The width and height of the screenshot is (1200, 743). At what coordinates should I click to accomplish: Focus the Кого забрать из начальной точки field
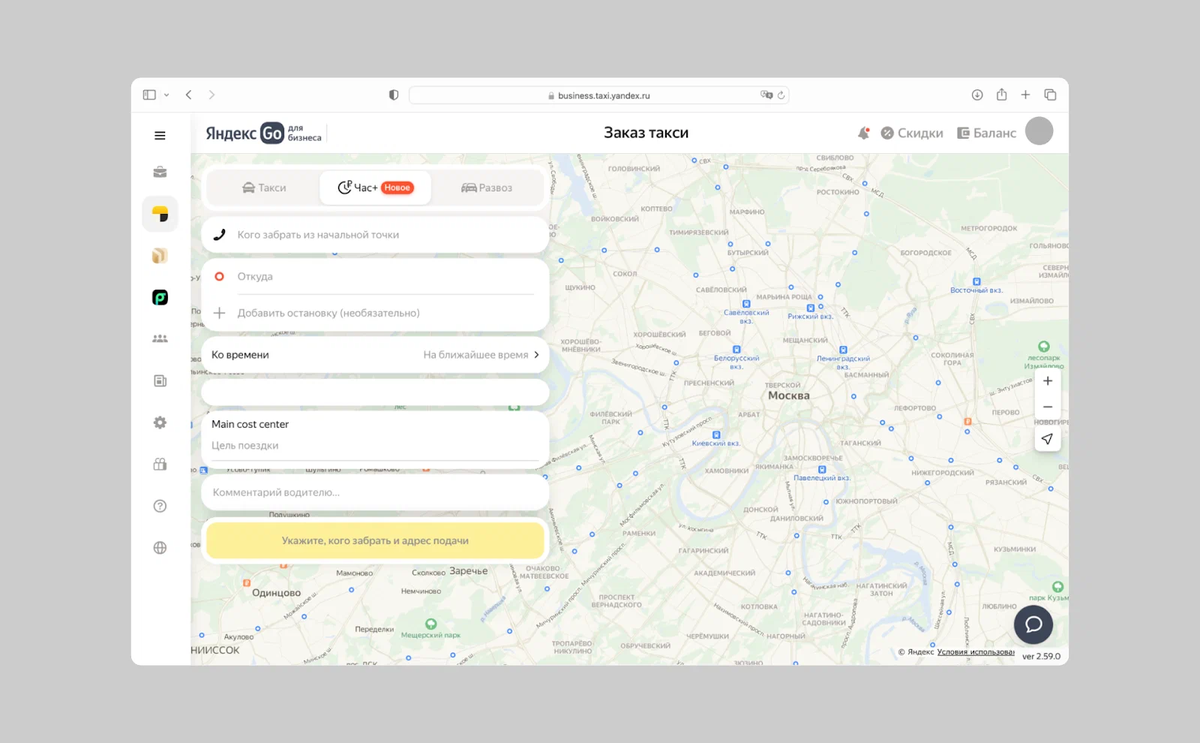pos(375,235)
